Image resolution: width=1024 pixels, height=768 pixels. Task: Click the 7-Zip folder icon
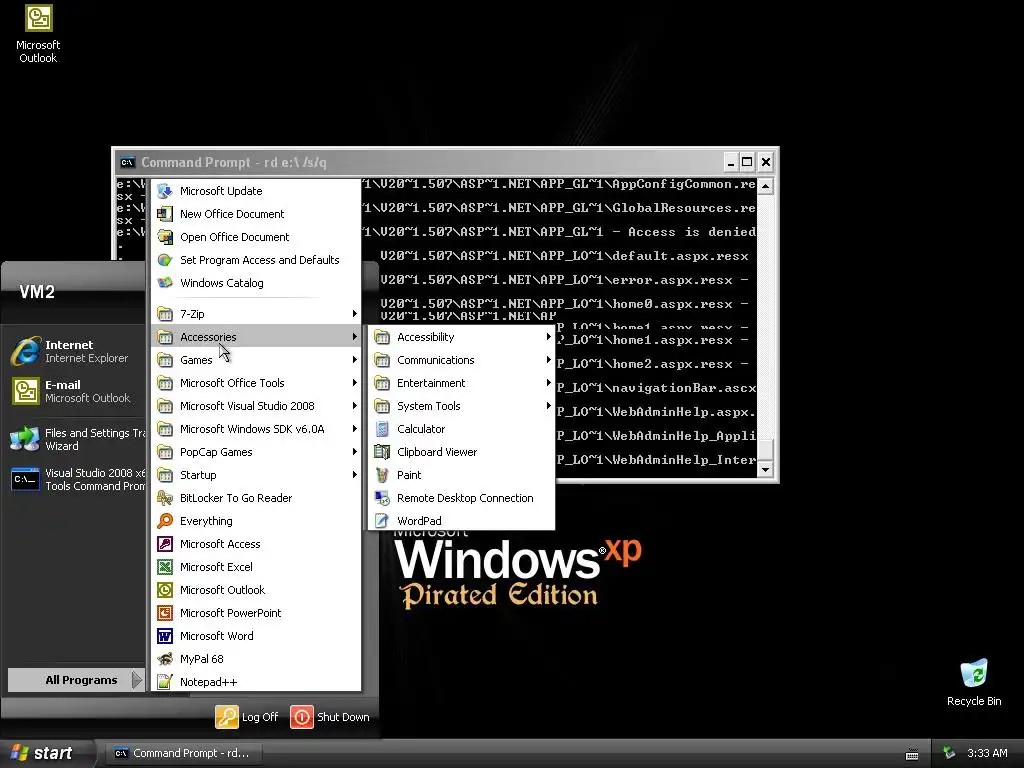[165, 314]
